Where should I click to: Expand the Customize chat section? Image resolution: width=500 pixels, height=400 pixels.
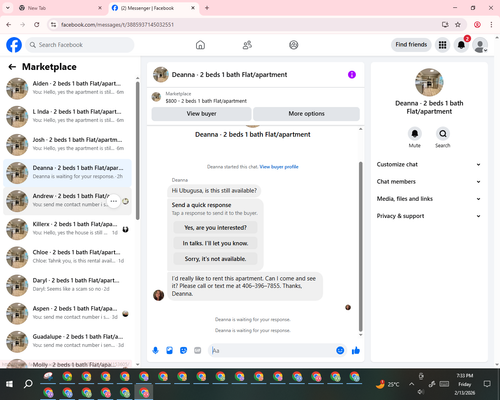pyautogui.click(x=429, y=164)
